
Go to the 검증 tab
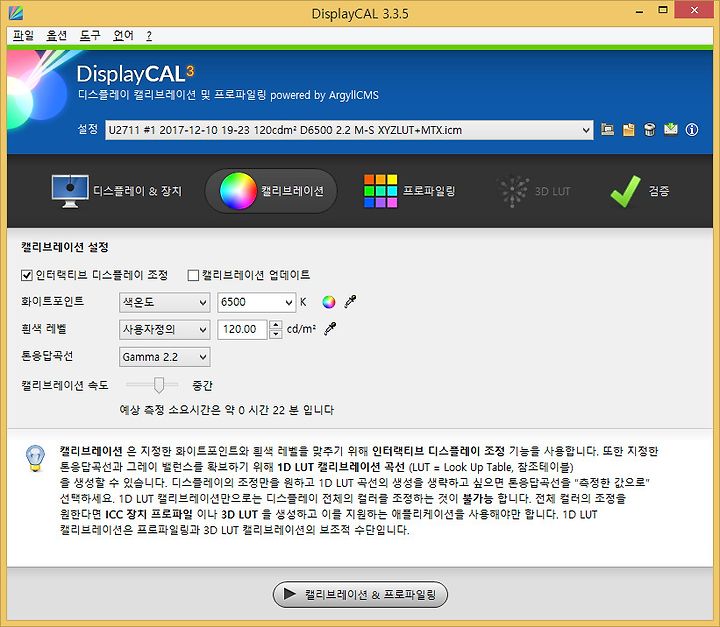coord(640,191)
